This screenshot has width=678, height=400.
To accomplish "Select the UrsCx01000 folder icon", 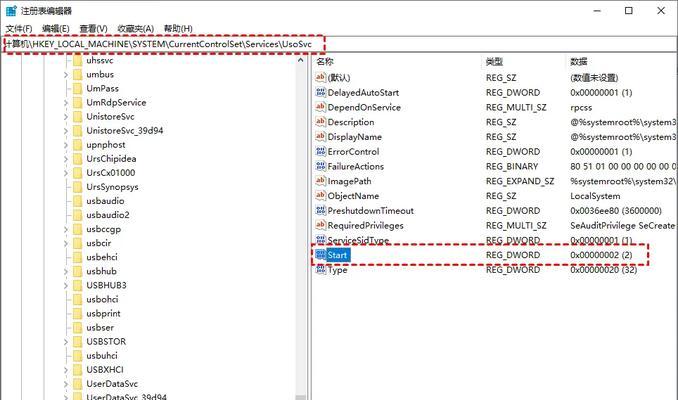I will coord(78,173).
